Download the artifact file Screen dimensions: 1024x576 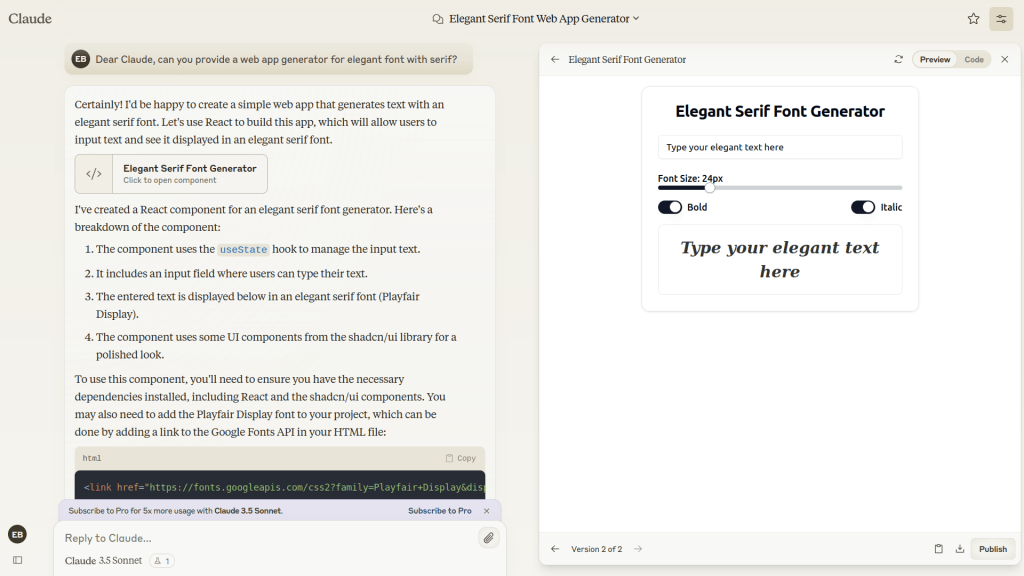tap(960, 549)
